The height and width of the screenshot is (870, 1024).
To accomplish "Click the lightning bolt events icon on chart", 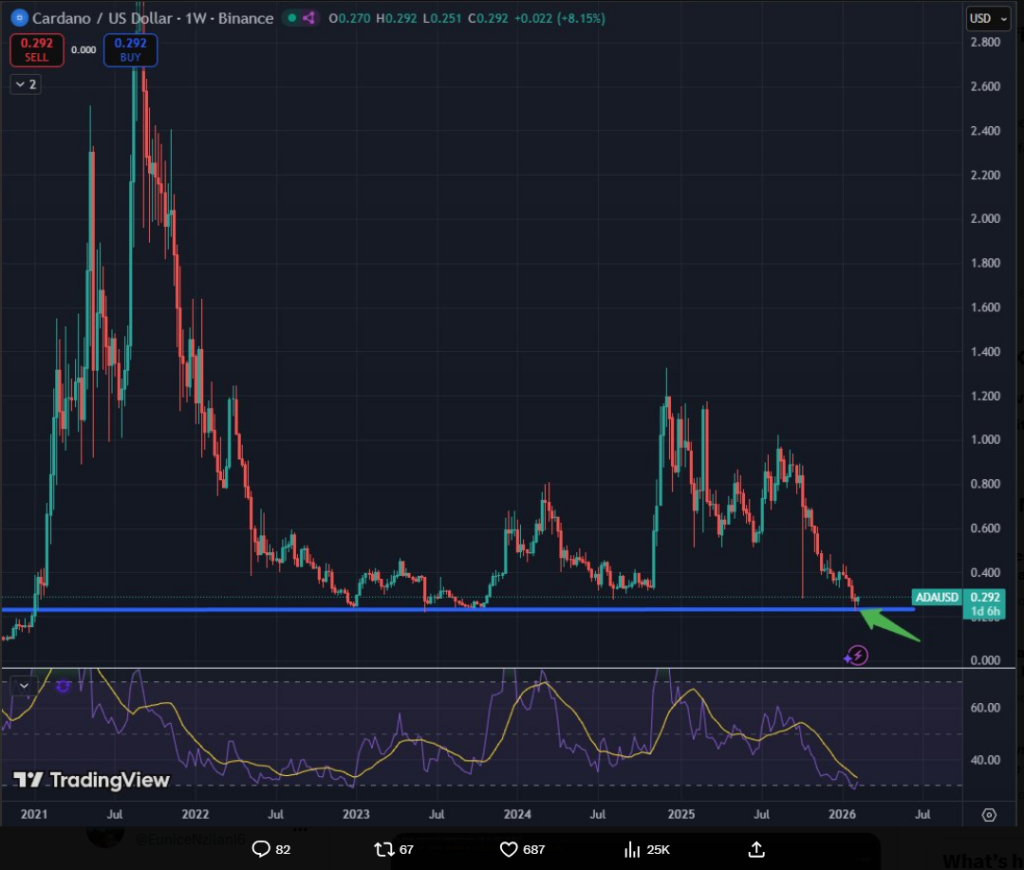I will [856, 656].
